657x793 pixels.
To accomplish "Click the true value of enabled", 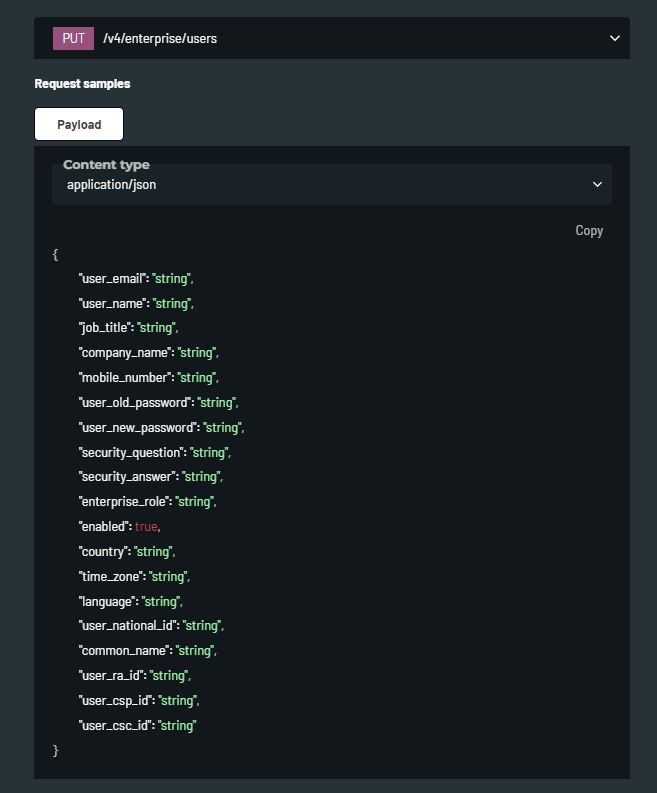I will coord(145,526).
